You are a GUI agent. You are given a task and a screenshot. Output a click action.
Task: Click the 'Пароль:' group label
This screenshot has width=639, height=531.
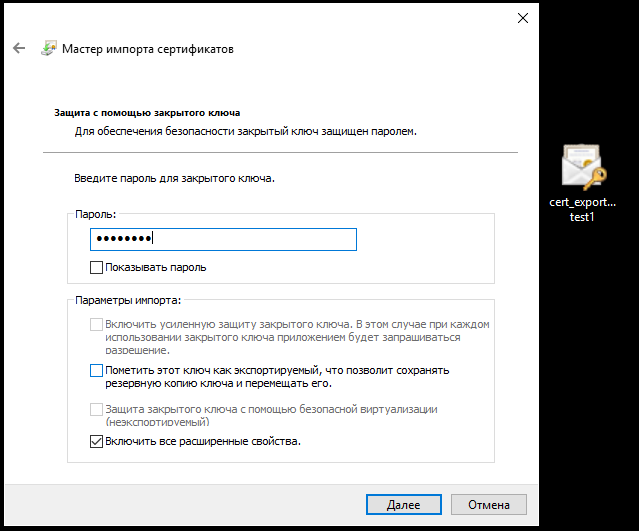(x=96, y=215)
